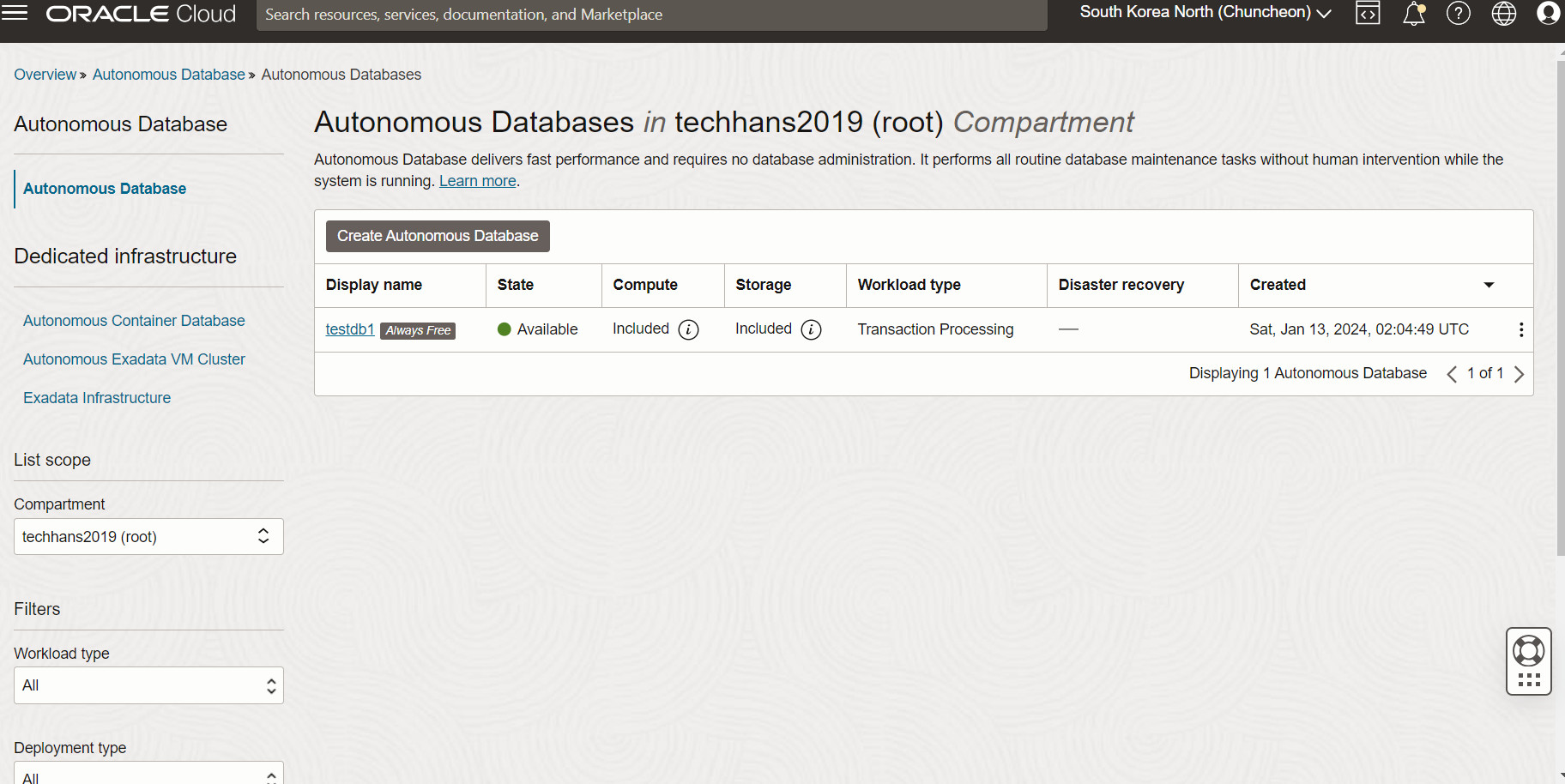Click the page vertical scrollbar
This screenshot has width=1565, height=784.
point(1561,309)
